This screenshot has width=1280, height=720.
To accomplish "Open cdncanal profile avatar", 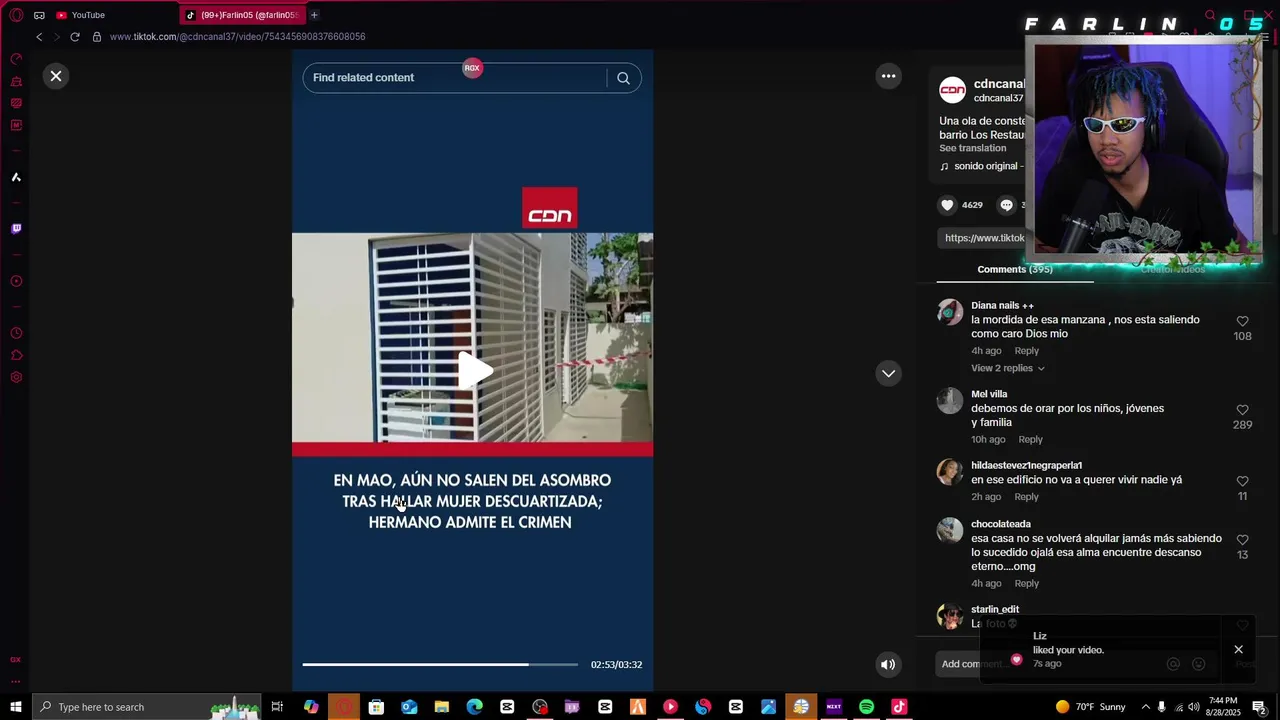I will coord(952,90).
